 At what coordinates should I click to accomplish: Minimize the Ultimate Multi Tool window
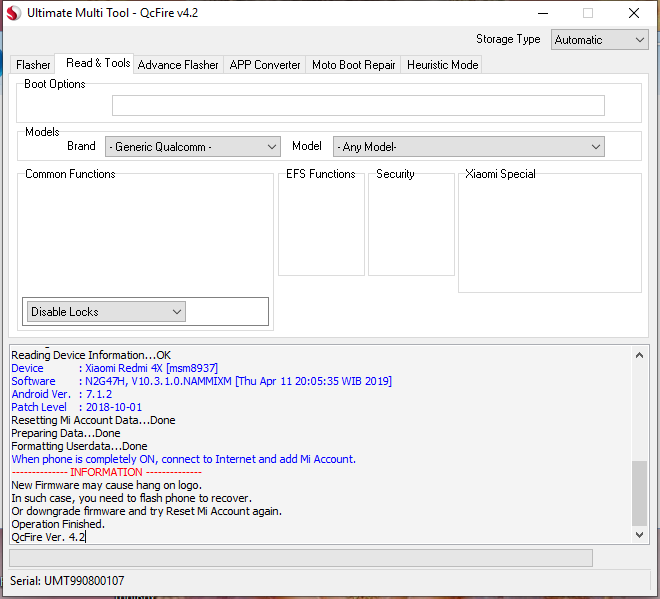541,14
